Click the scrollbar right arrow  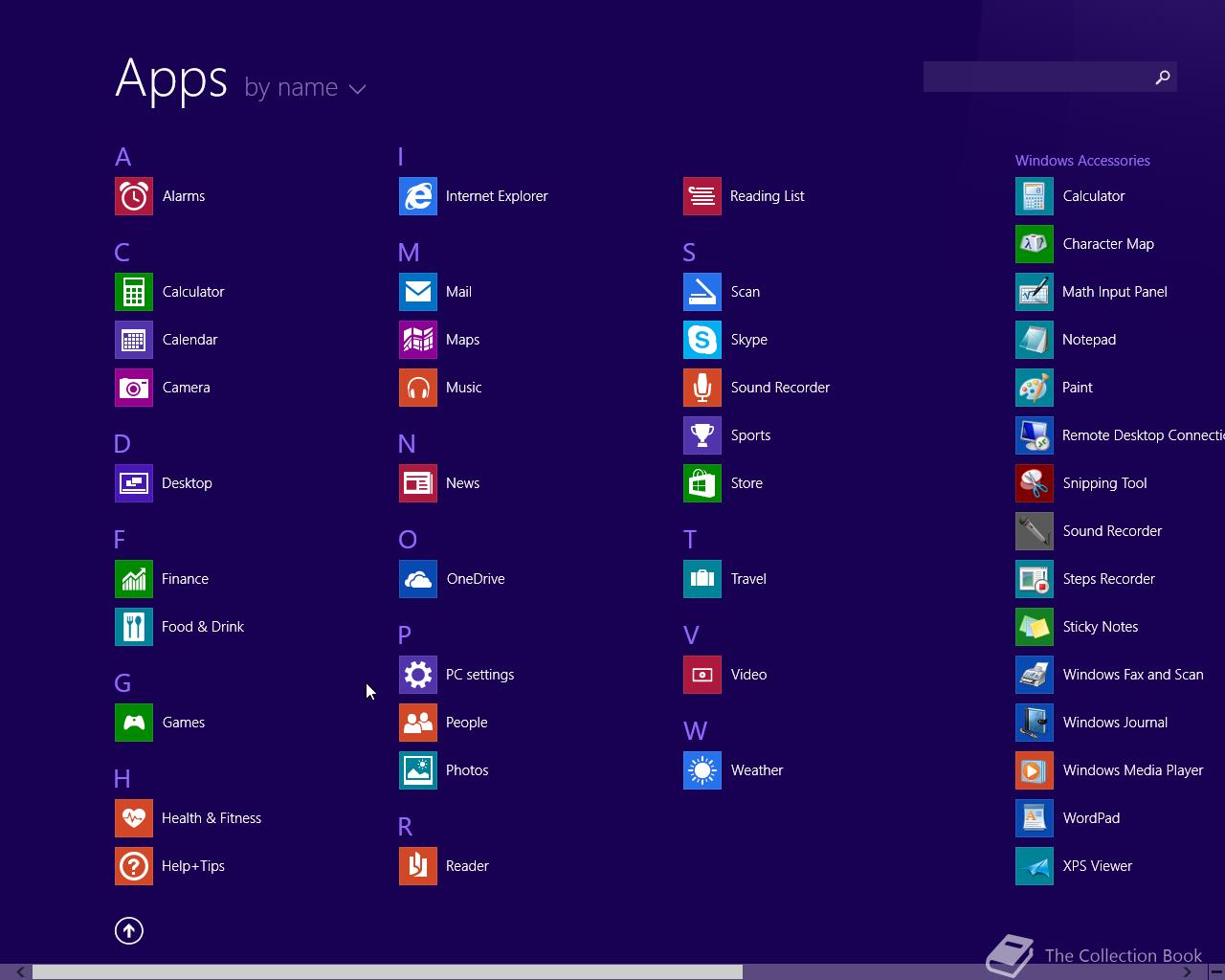click(1187, 972)
